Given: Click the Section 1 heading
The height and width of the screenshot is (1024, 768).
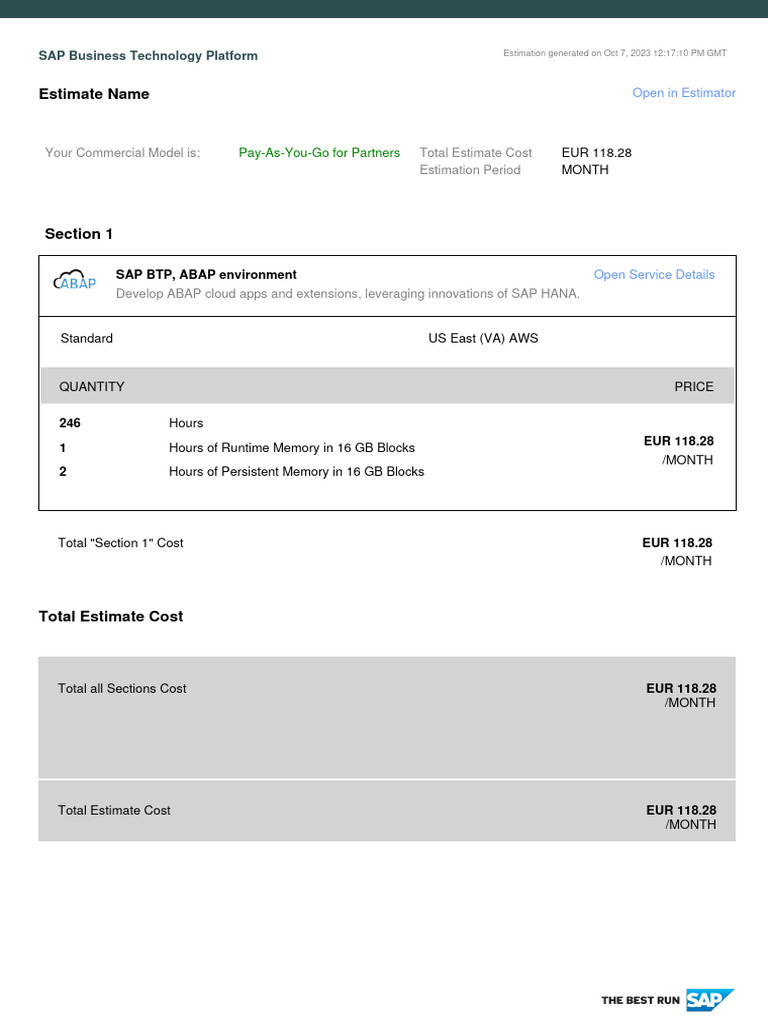Looking at the screenshot, I should click(79, 234).
